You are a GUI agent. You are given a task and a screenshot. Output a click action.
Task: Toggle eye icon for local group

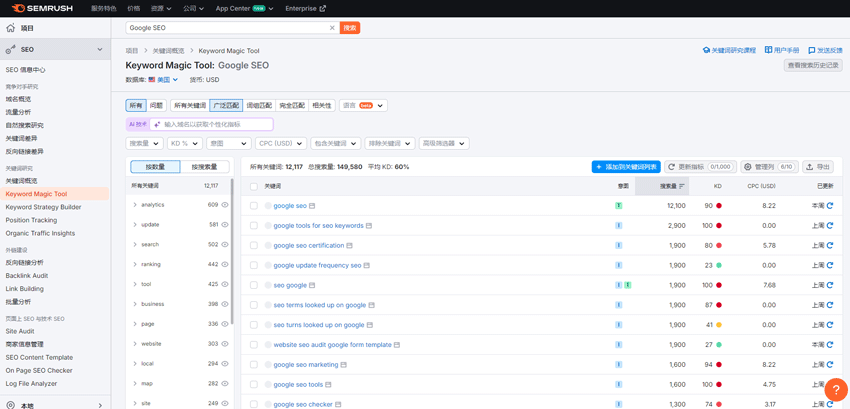click(x=224, y=363)
